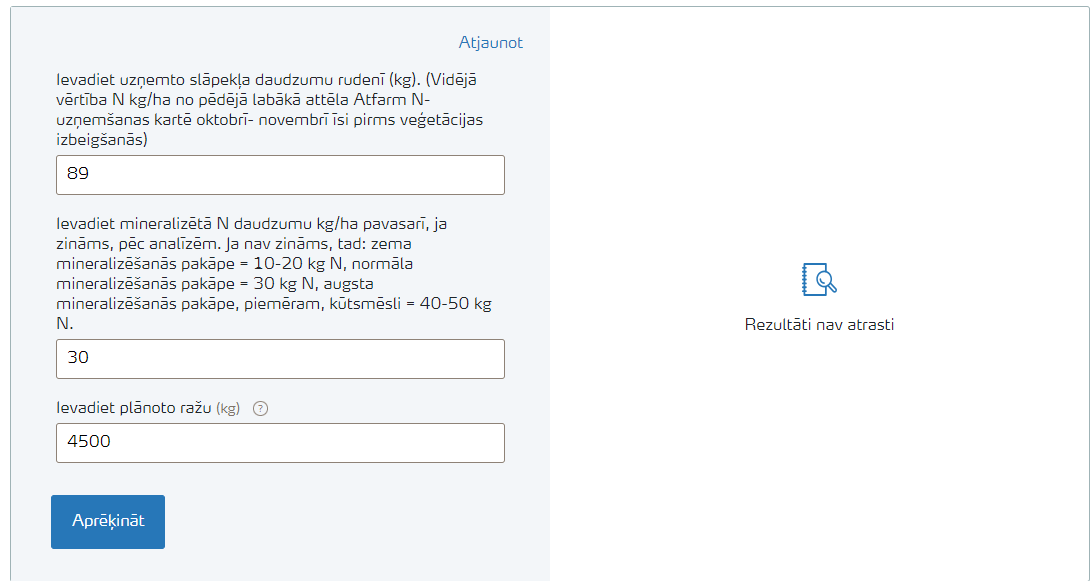Refresh the form using Atjaunot

(490, 43)
